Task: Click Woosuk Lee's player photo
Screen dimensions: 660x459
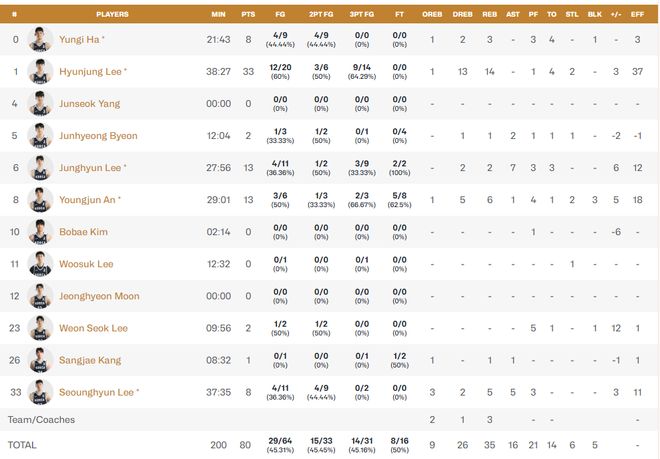Action: [40, 264]
